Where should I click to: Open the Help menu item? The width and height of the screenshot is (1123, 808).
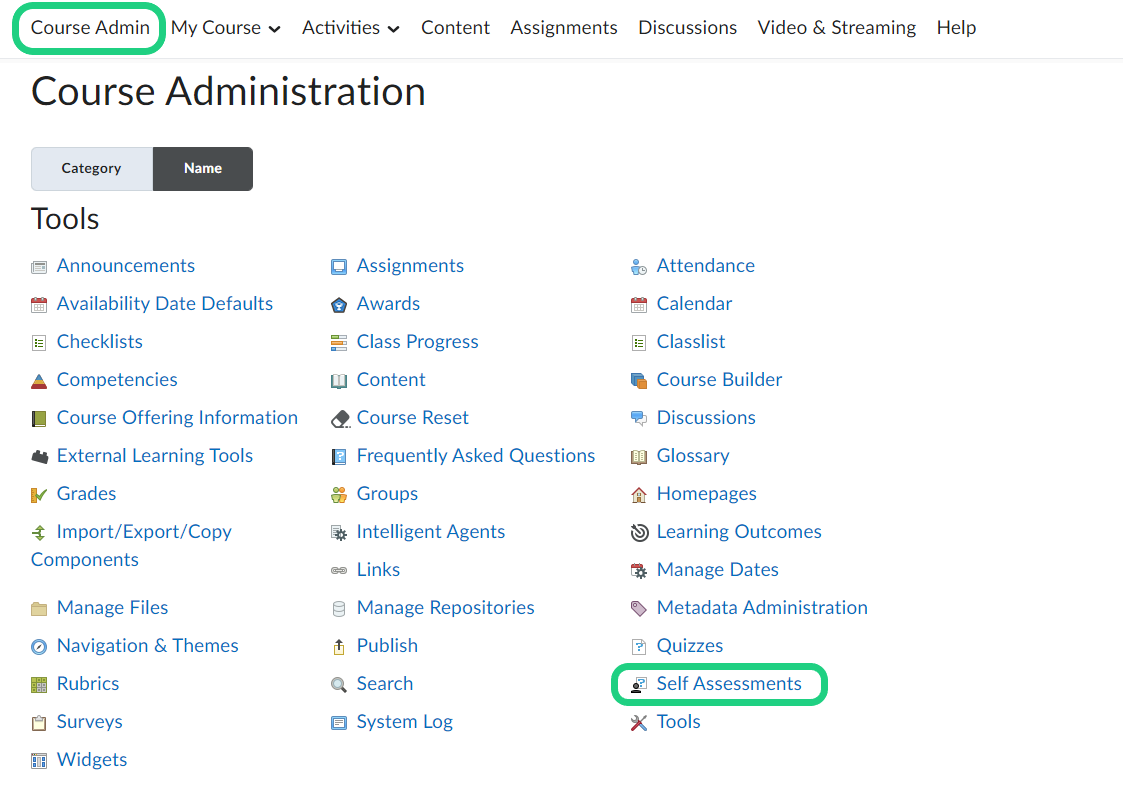956,28
